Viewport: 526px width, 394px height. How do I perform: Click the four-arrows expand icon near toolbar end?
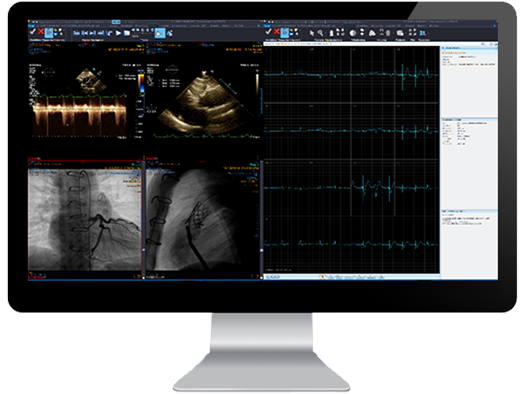(413, 33)
